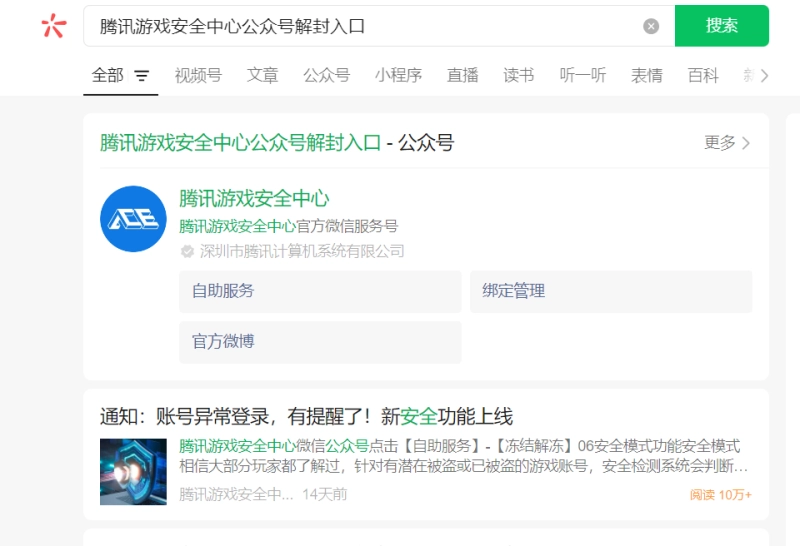800x546 pixels.
Task: Open the 官方微博 menu button
Action: (x=320, y=342)
